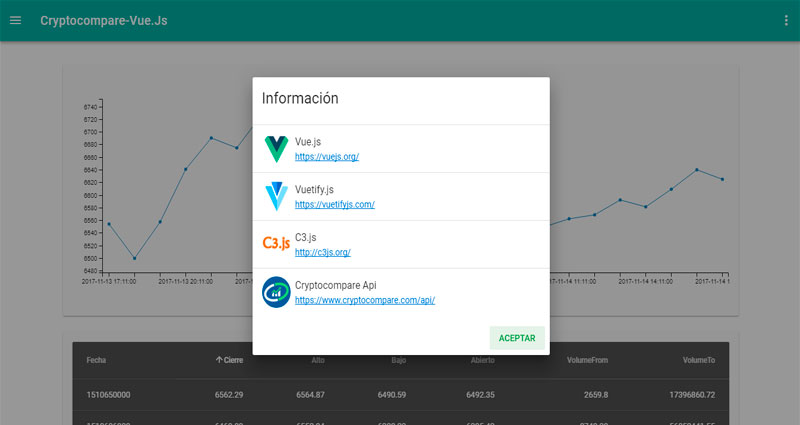Open the cryptocompare.com/api link

click(x=365, y=300)
